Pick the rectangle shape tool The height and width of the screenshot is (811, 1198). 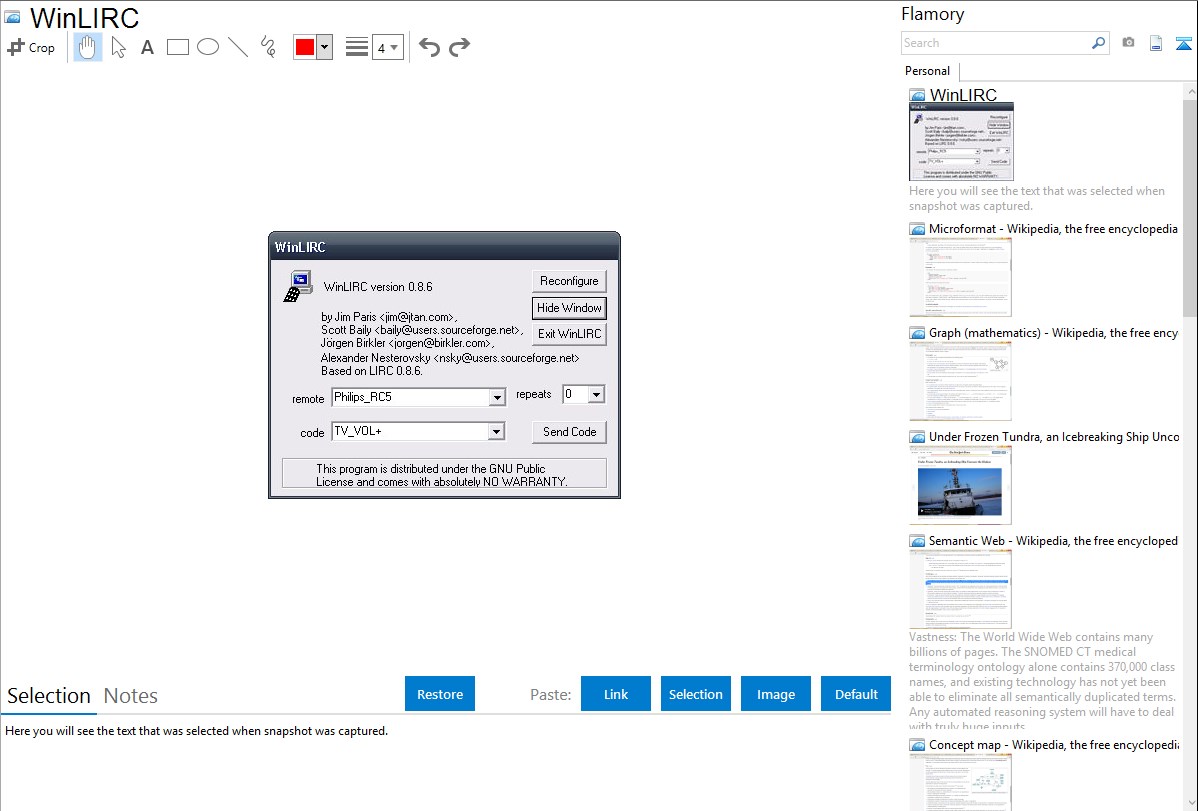178,47
